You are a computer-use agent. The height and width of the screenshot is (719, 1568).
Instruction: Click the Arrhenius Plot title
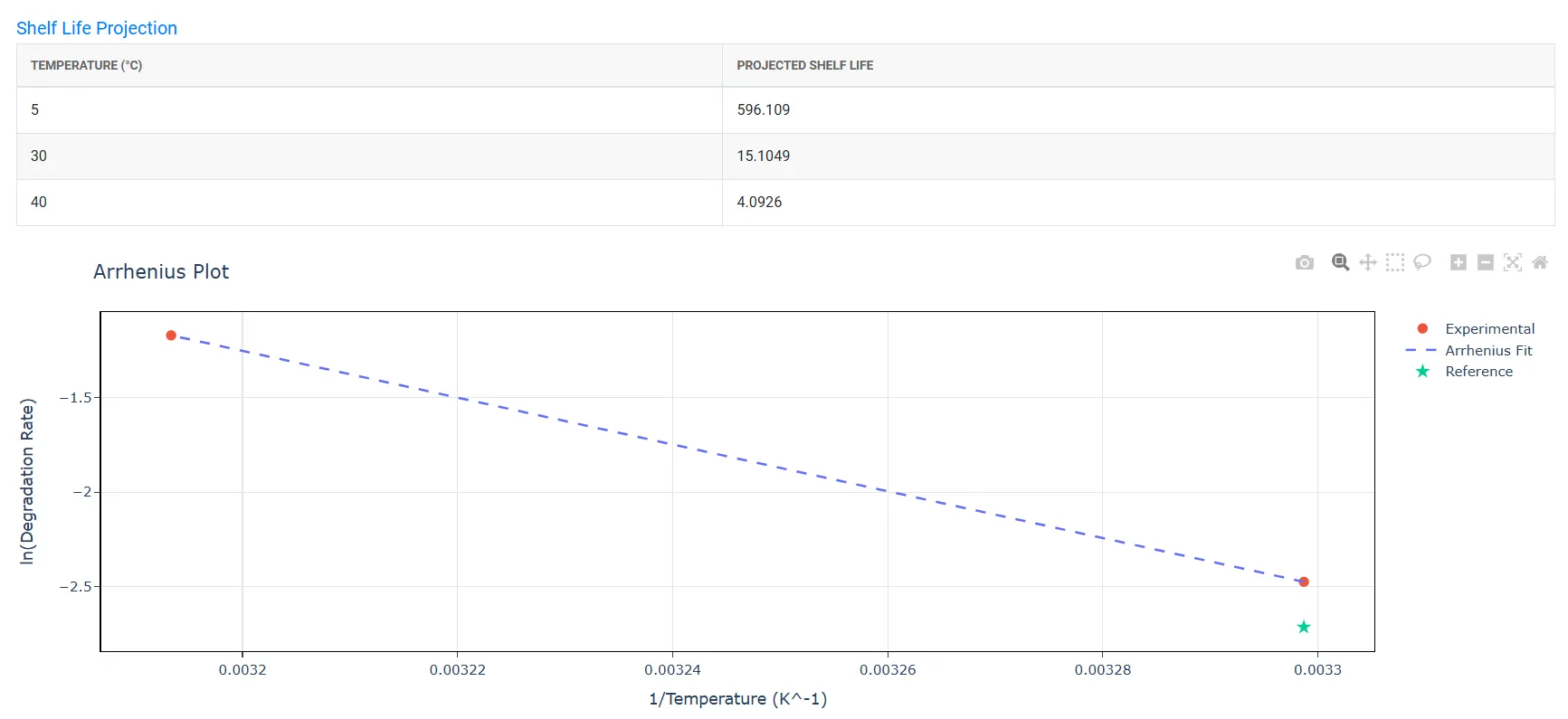[161, 271]
